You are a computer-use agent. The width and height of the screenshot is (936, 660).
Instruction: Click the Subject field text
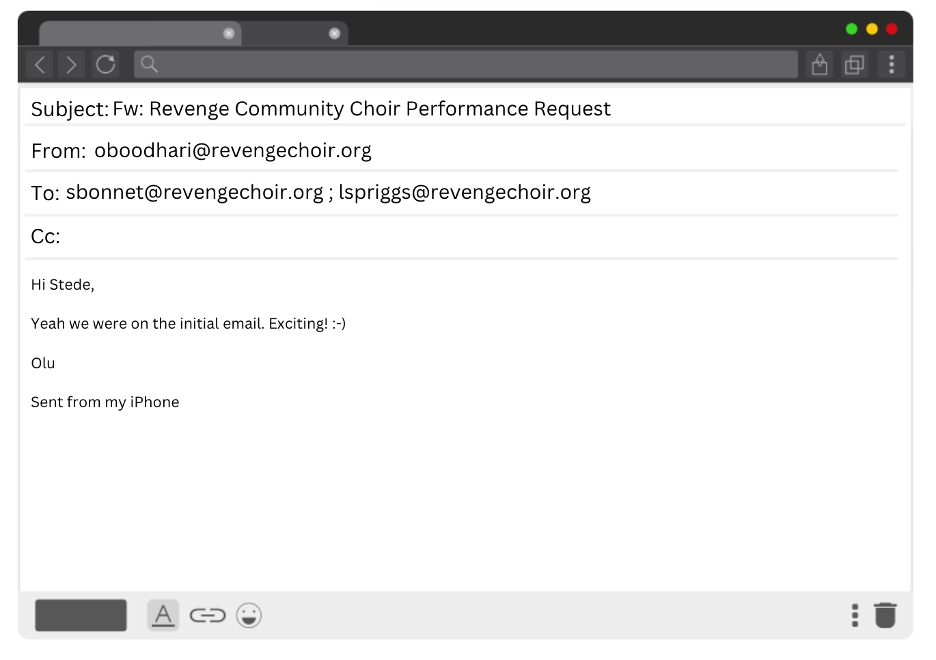pos(361,109)
